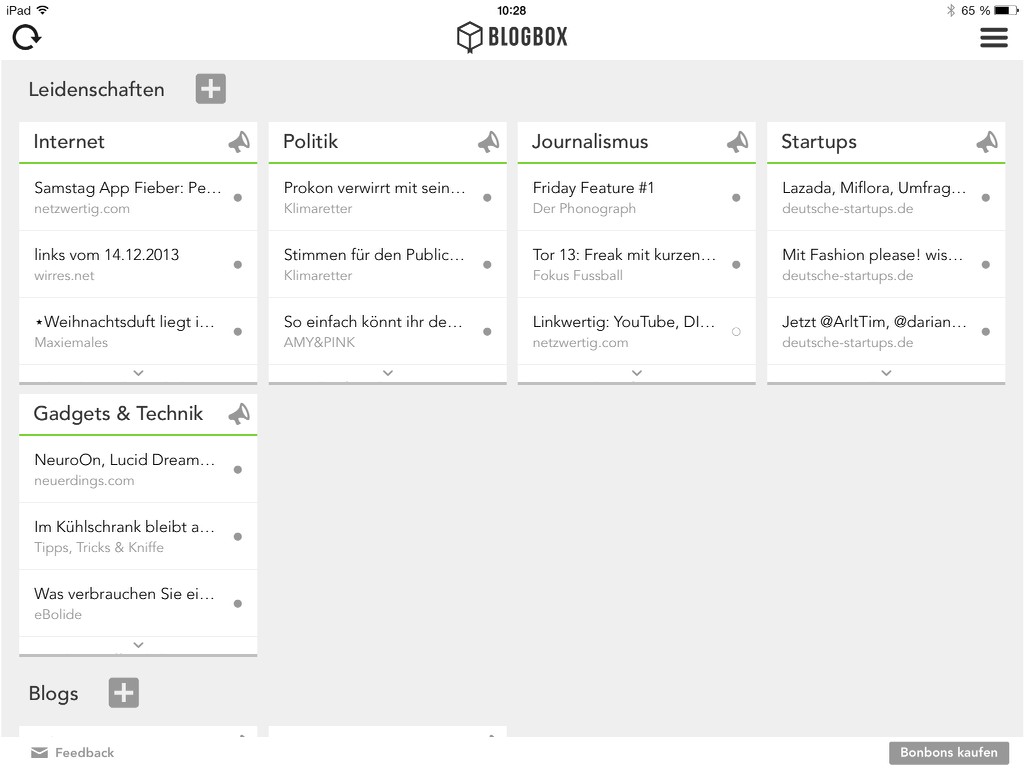
Task: Open article Prokon verwirrt mit sein…
Action: (387, 197)
